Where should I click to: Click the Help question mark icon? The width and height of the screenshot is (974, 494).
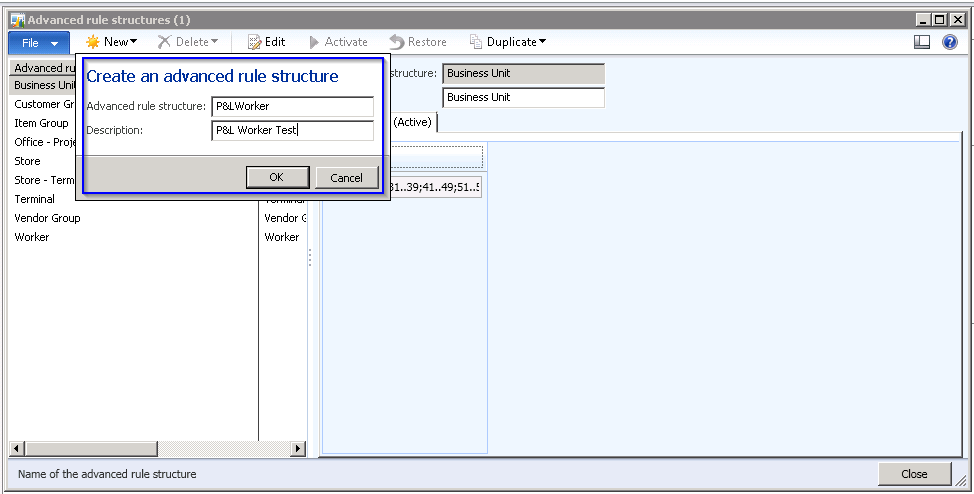click(x=949, y=42)
